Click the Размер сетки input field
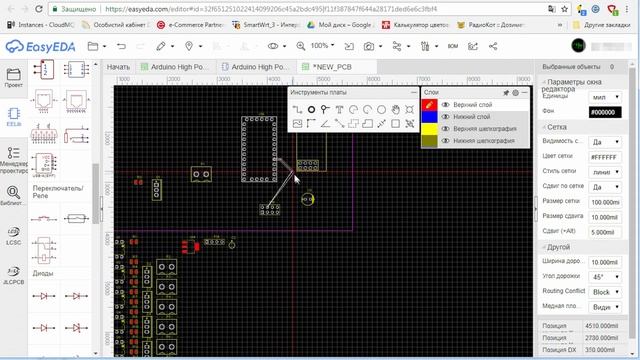 [x=605, y=202]
